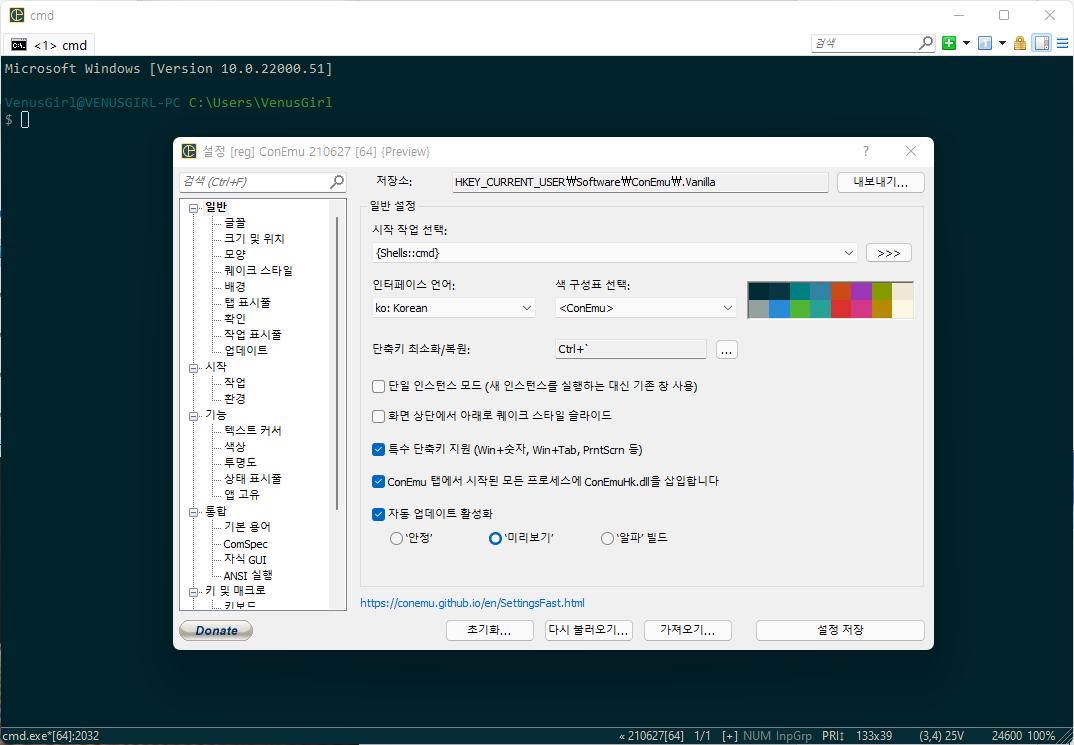The width and height of the screenshot is (1074, 745).
Task: Open the 인터페이스 언어 dropdown
Action: coord(453,308)
